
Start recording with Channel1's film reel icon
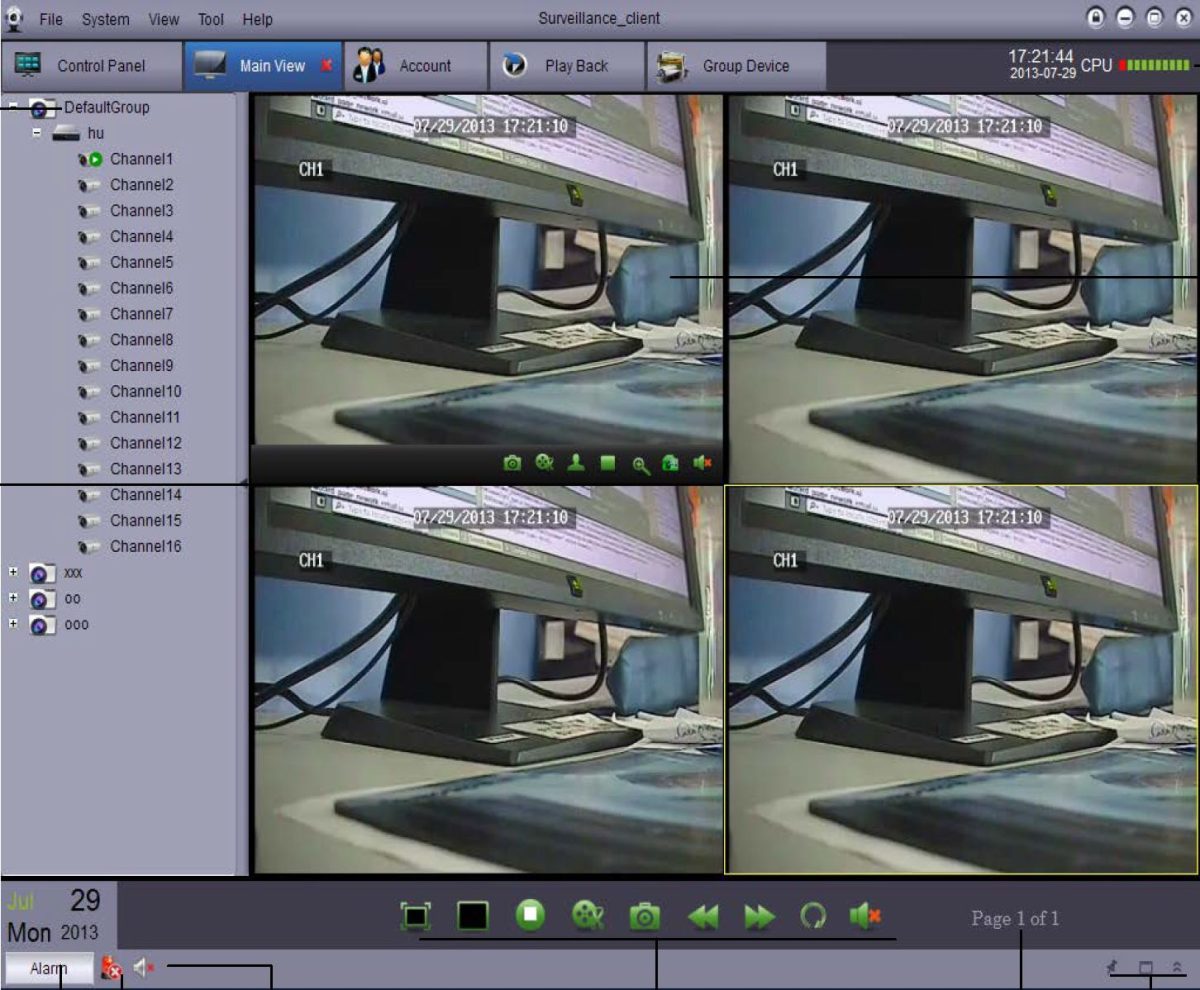(x=544, y=462)
